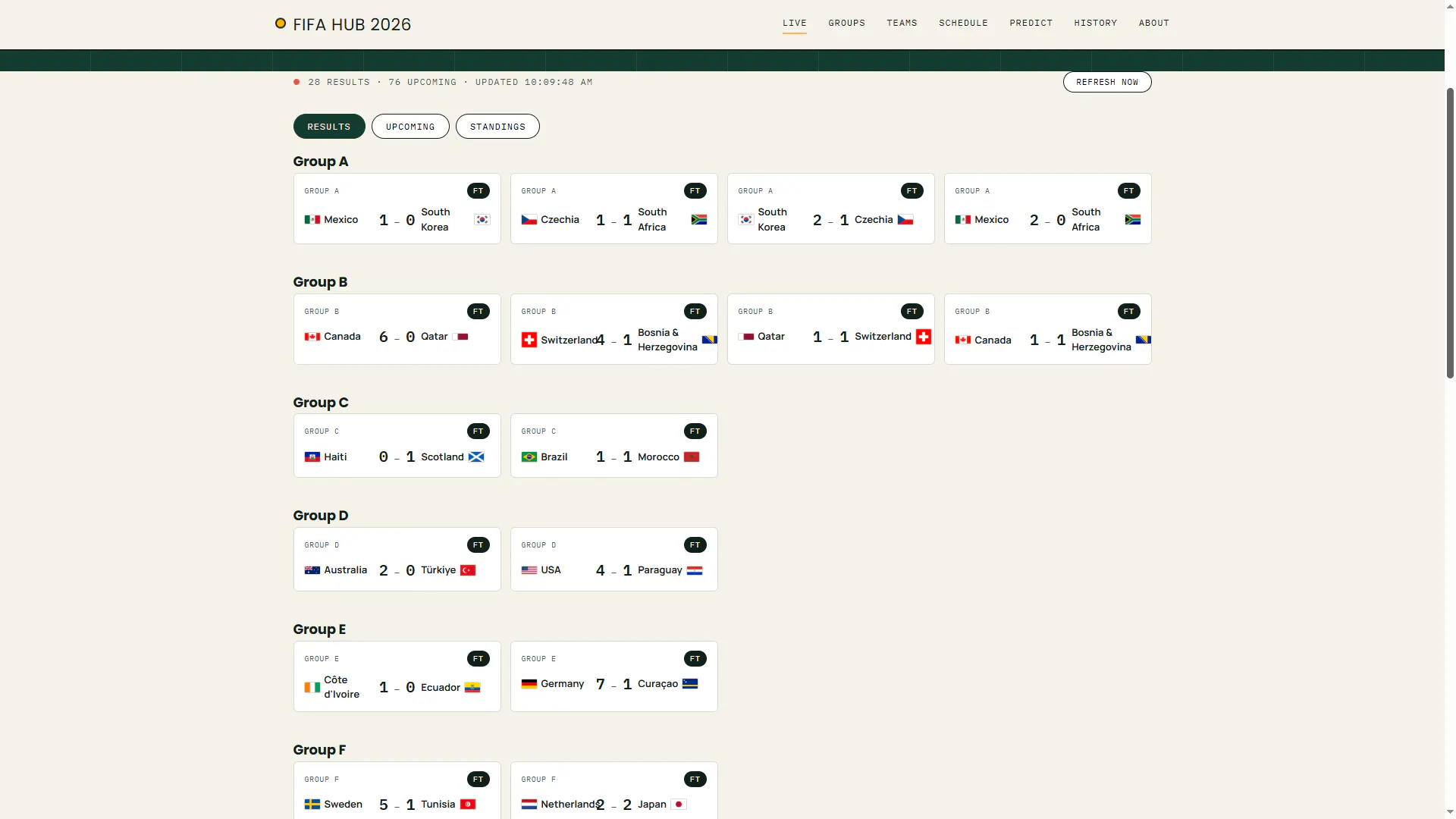This screenshot has height=819, width=1456.
Task: Open the ABOUT navigation item
Action: coord(1154,23)
